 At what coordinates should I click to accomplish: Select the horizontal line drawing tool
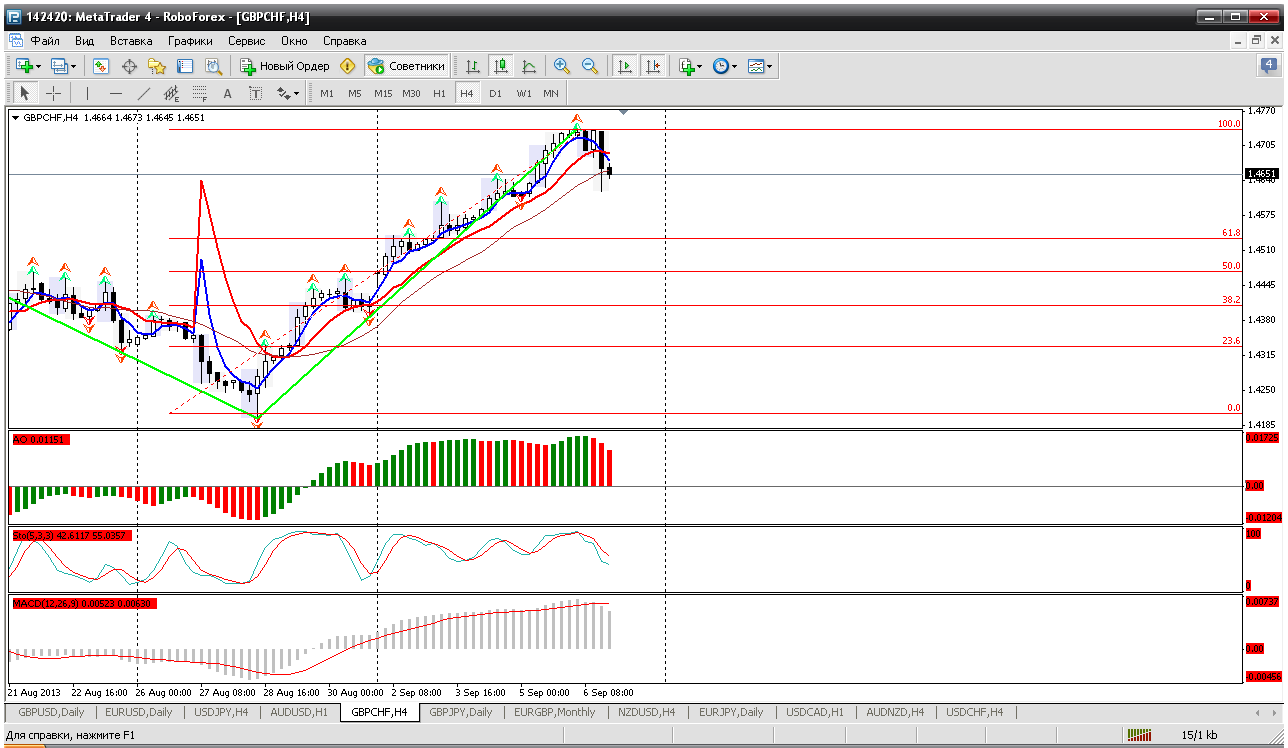coord(115,93)
